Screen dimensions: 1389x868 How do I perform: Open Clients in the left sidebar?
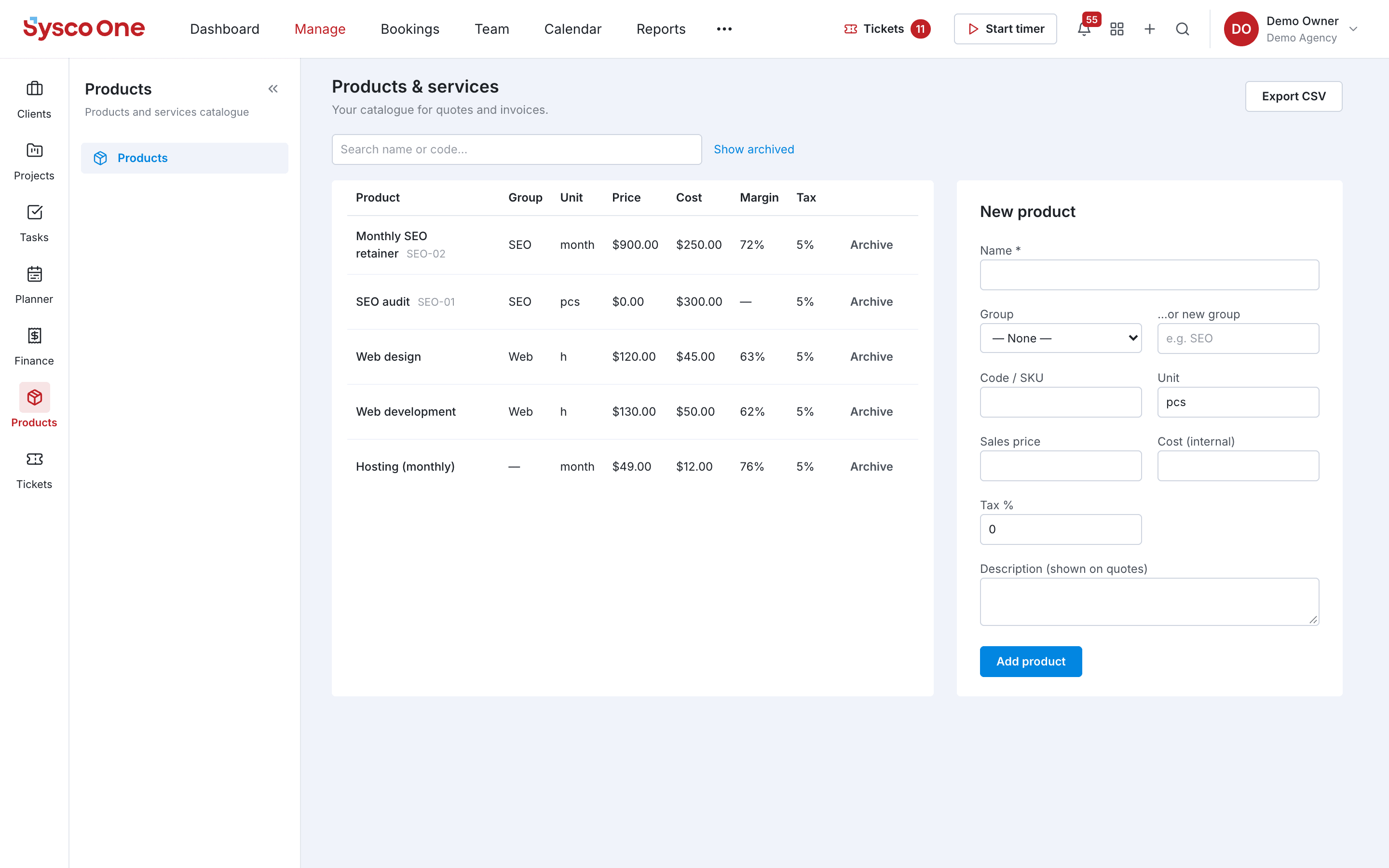[34, 100]
